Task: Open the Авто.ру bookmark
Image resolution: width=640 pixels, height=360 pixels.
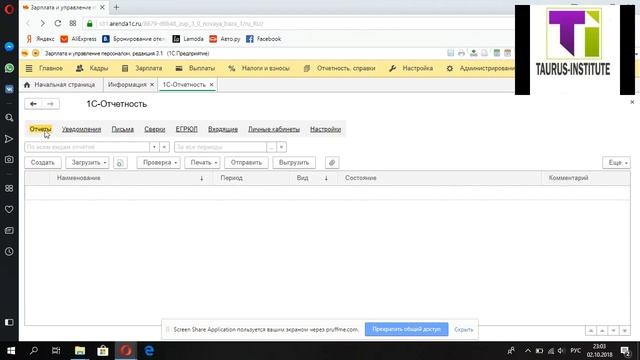Action: pos(225,39)
